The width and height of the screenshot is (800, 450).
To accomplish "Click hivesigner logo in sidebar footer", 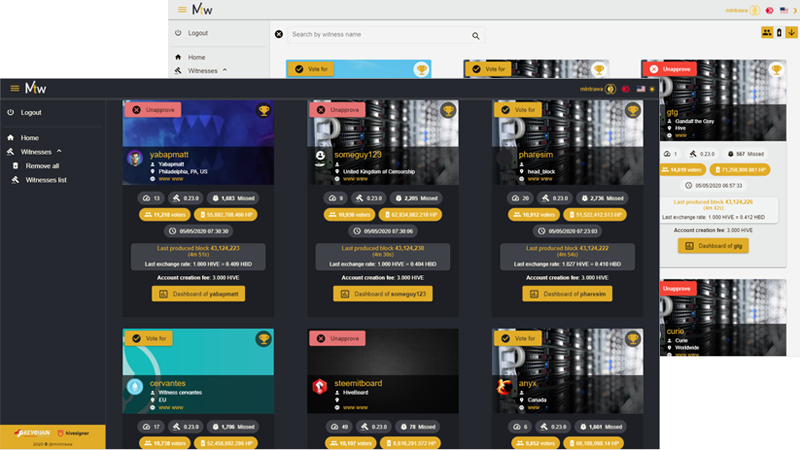I will [73, 433].
